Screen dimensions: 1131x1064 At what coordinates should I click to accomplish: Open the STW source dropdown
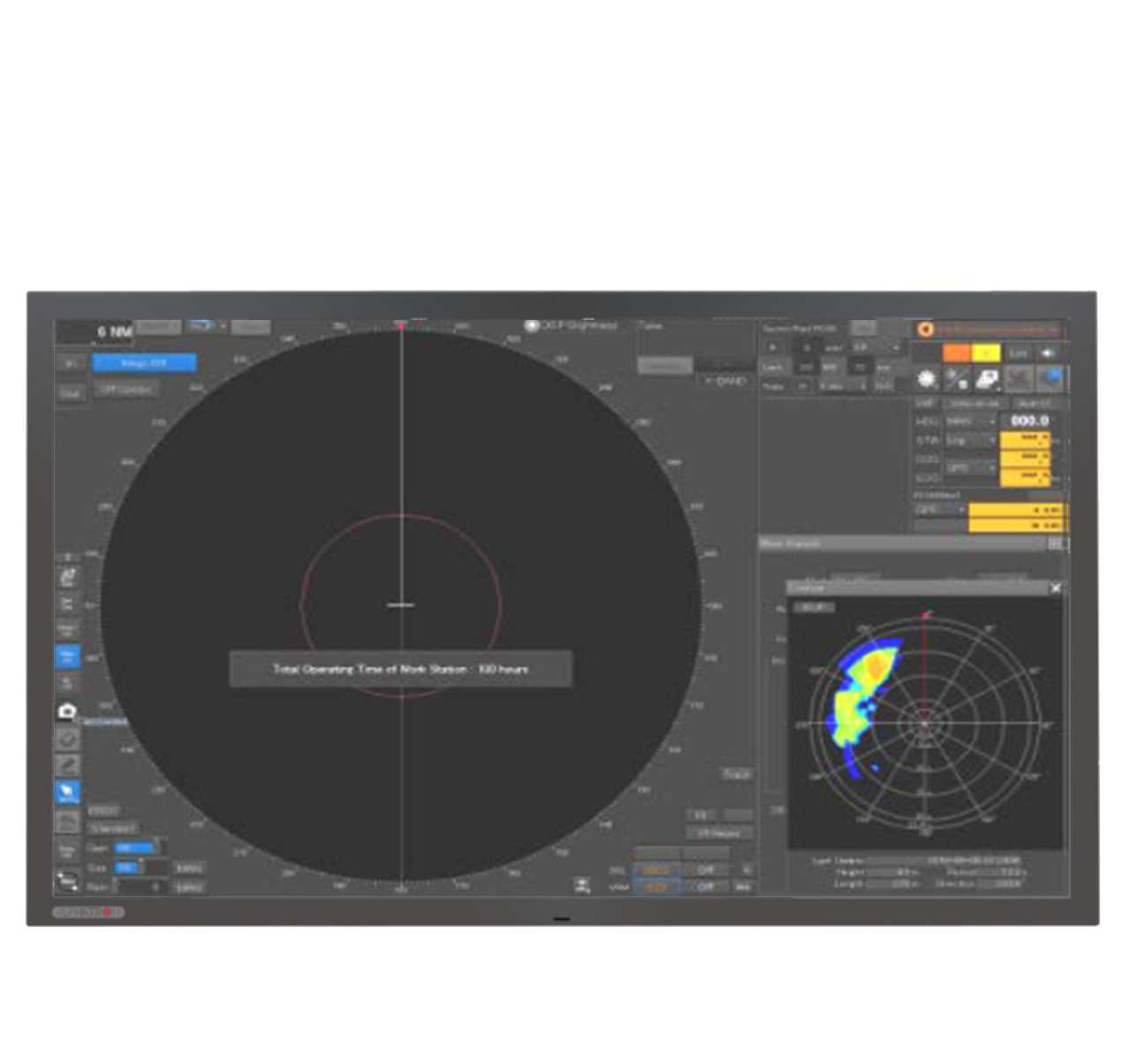969,440
